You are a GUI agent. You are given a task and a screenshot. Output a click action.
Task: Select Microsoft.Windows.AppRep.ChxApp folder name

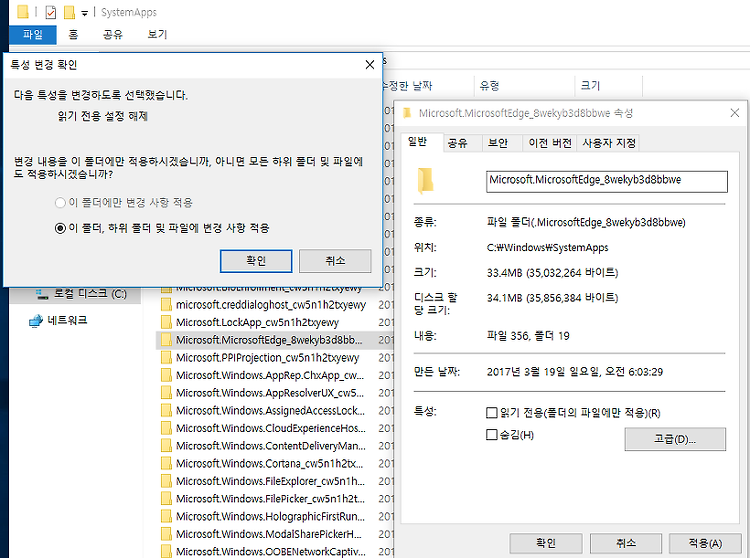tap(270, 375)
